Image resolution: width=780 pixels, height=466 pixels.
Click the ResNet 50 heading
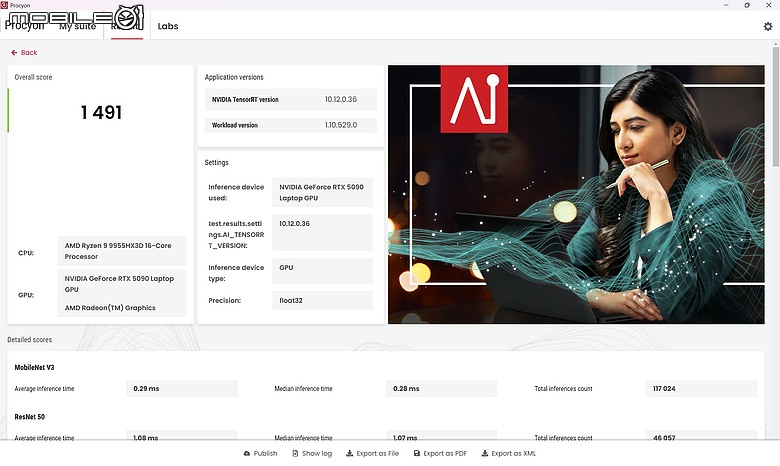pyautogui.click(x=29, y=417)
